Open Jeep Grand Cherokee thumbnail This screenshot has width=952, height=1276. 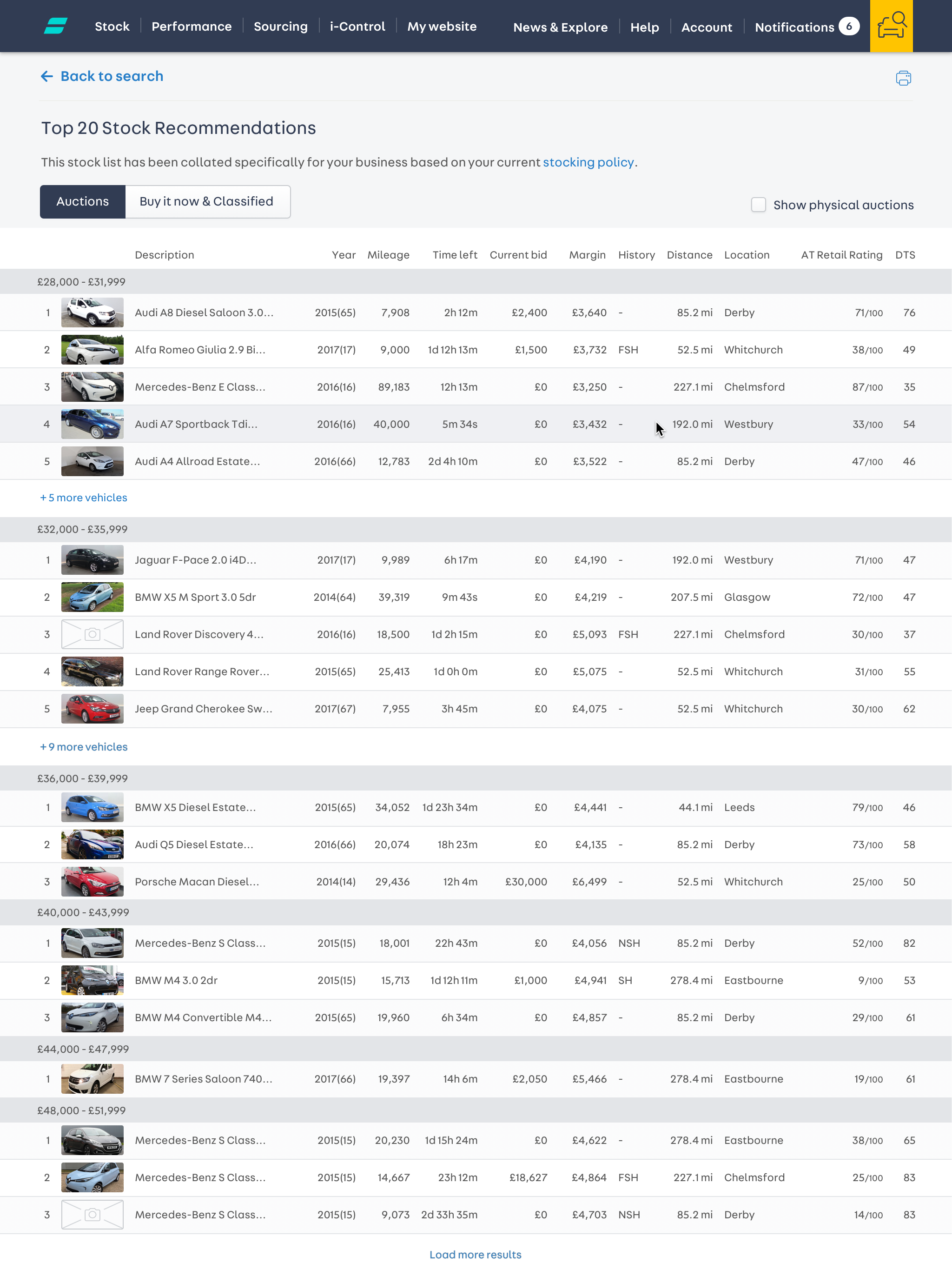click(x=92, y=709)
